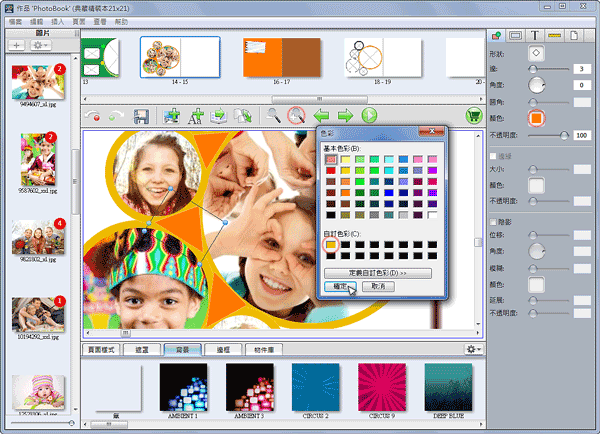The width and height of the screenshot is (600, 434).
Task: Open the green shopping cart order button
Action: pyautogui.click(x=474, y=115)
